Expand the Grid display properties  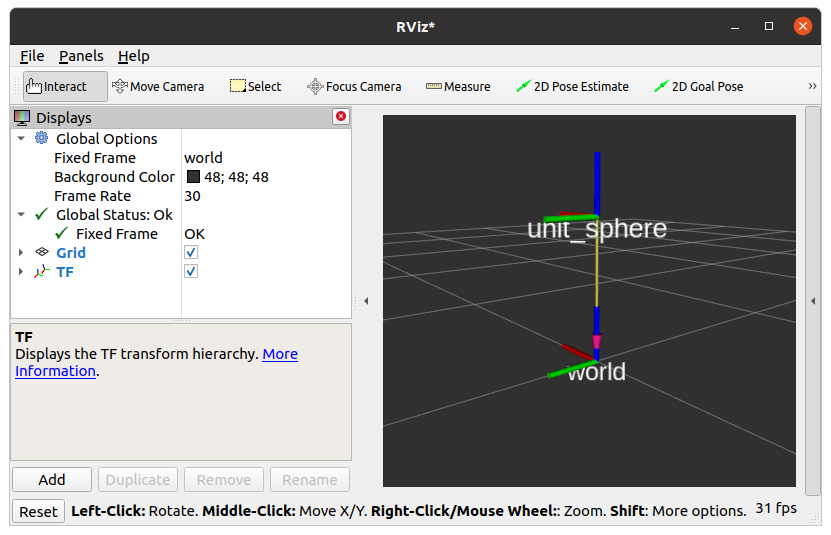21,252
